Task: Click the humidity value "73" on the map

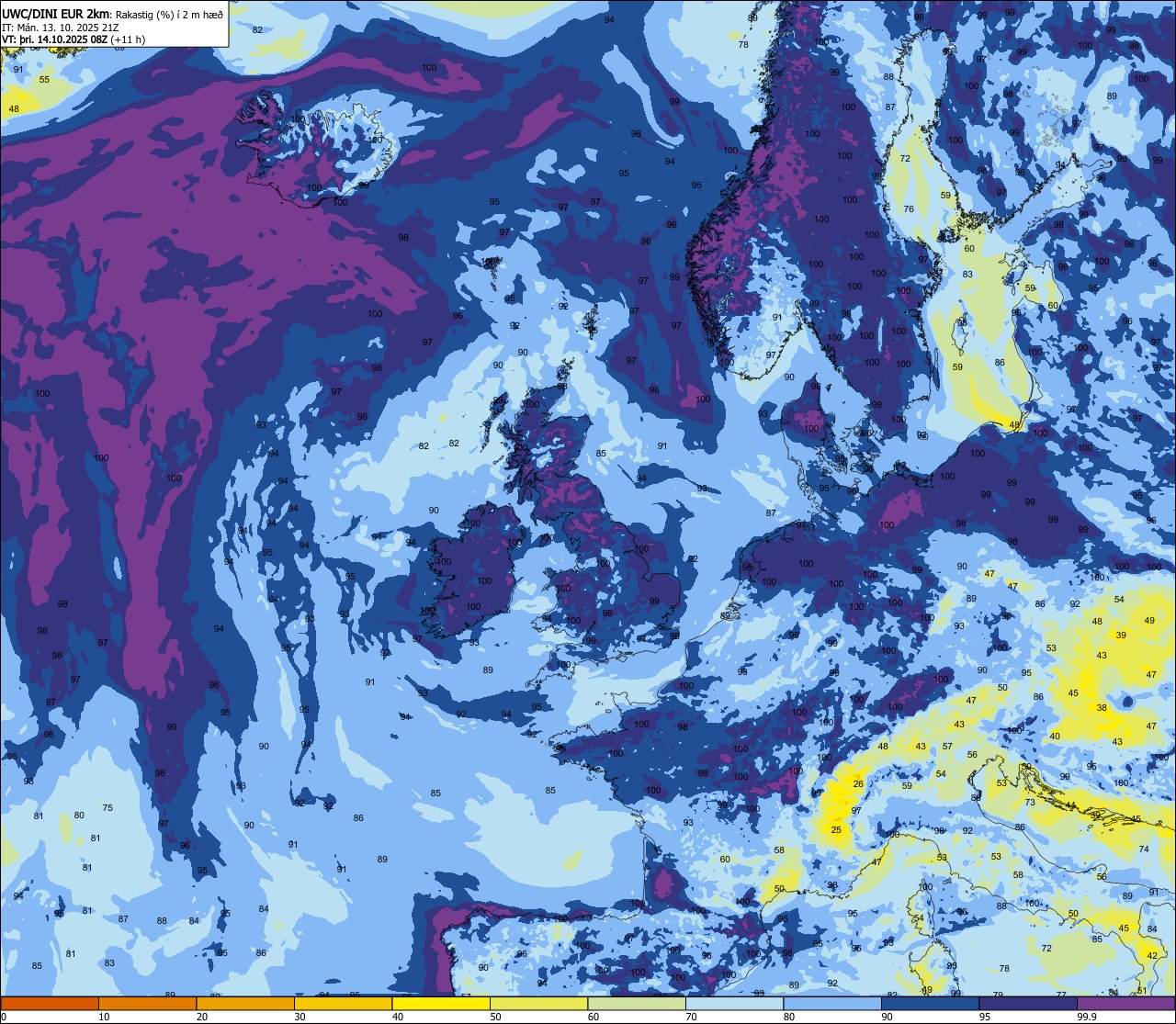Action: (x=1030, y=802)
